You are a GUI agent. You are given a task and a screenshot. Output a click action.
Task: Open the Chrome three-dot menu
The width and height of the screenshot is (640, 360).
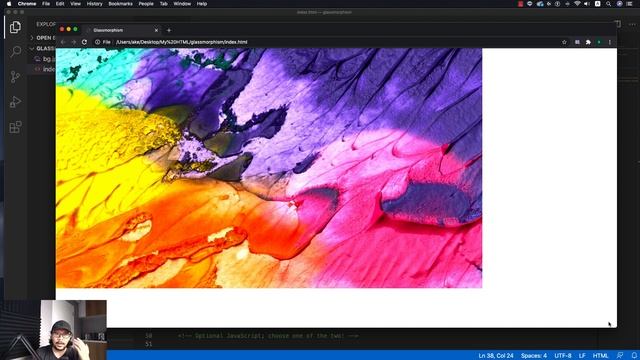coord(610,42)
